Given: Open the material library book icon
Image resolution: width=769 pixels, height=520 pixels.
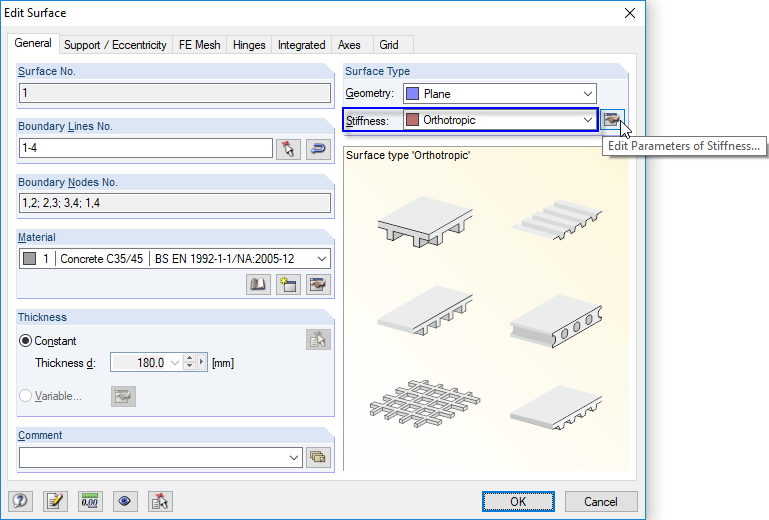Looking at the screenshot, I should pos(258,285).
